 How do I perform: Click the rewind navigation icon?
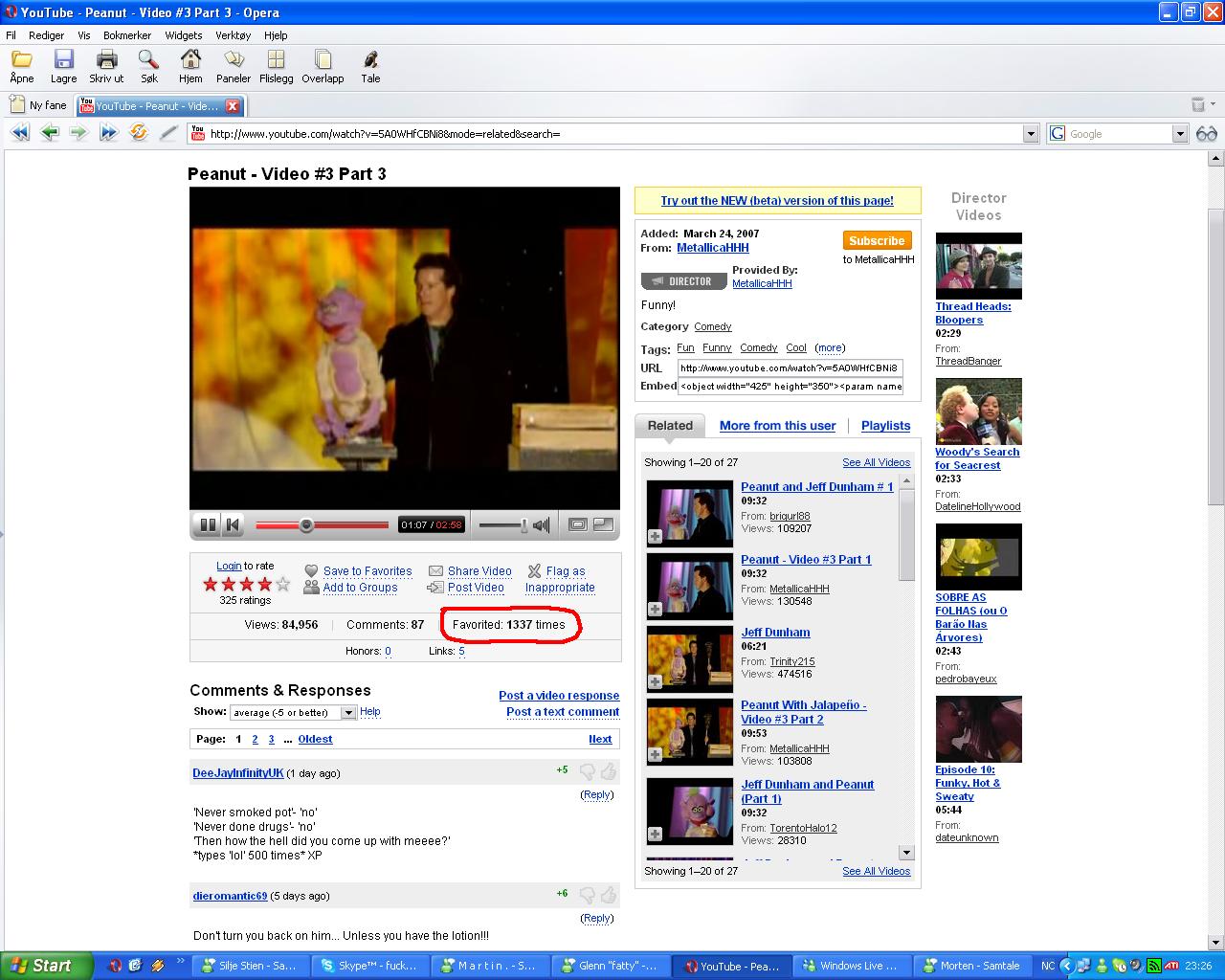click(19, 133)
